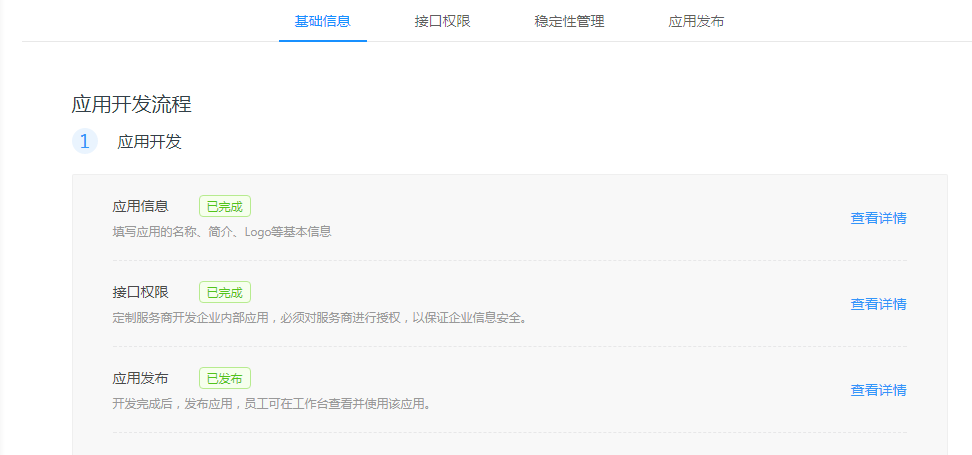View details of 应用信息 row
The height and width of the screenshot is (455, 972).
pyautogui.click(x=878, y=218)
